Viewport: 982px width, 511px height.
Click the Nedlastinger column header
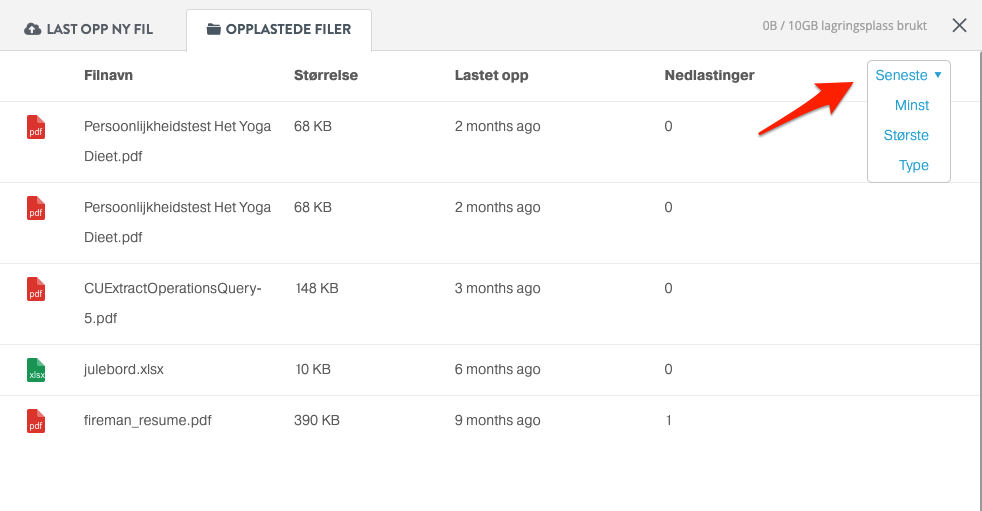coord(709,75)
